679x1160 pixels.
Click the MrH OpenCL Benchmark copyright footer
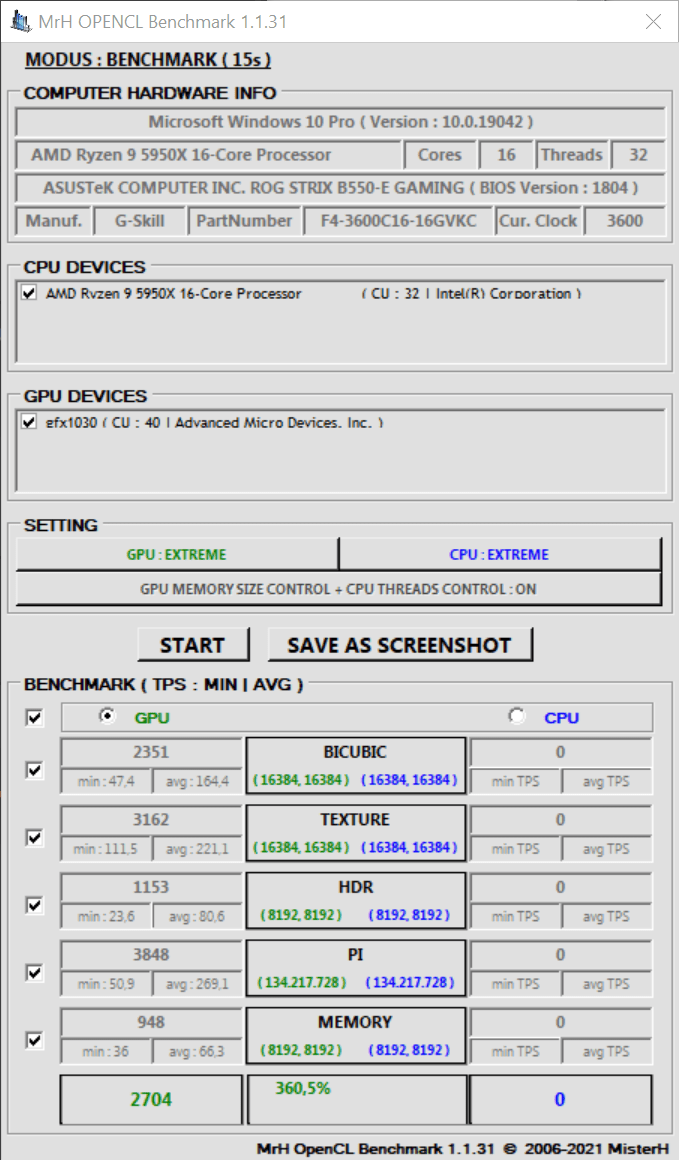(463, 1149)
